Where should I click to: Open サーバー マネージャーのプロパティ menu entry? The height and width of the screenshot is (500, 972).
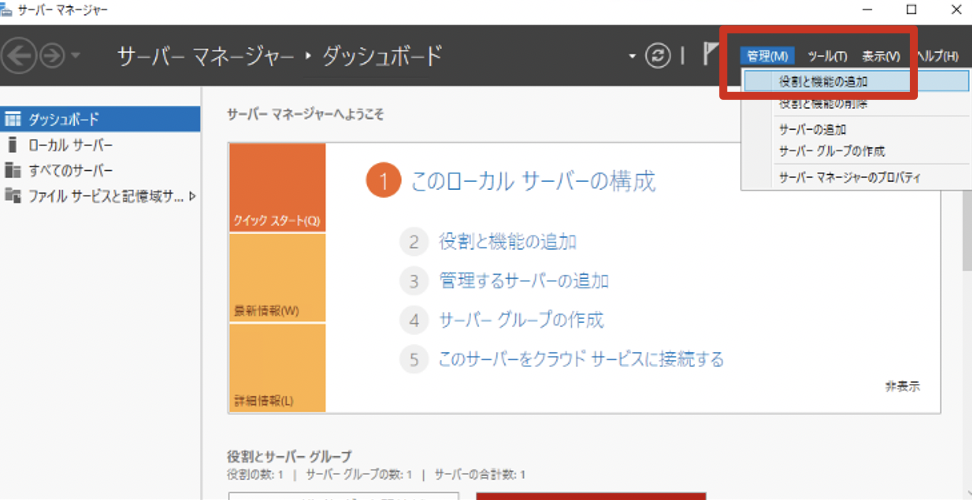pyautogui.click(x=855, y=178)
